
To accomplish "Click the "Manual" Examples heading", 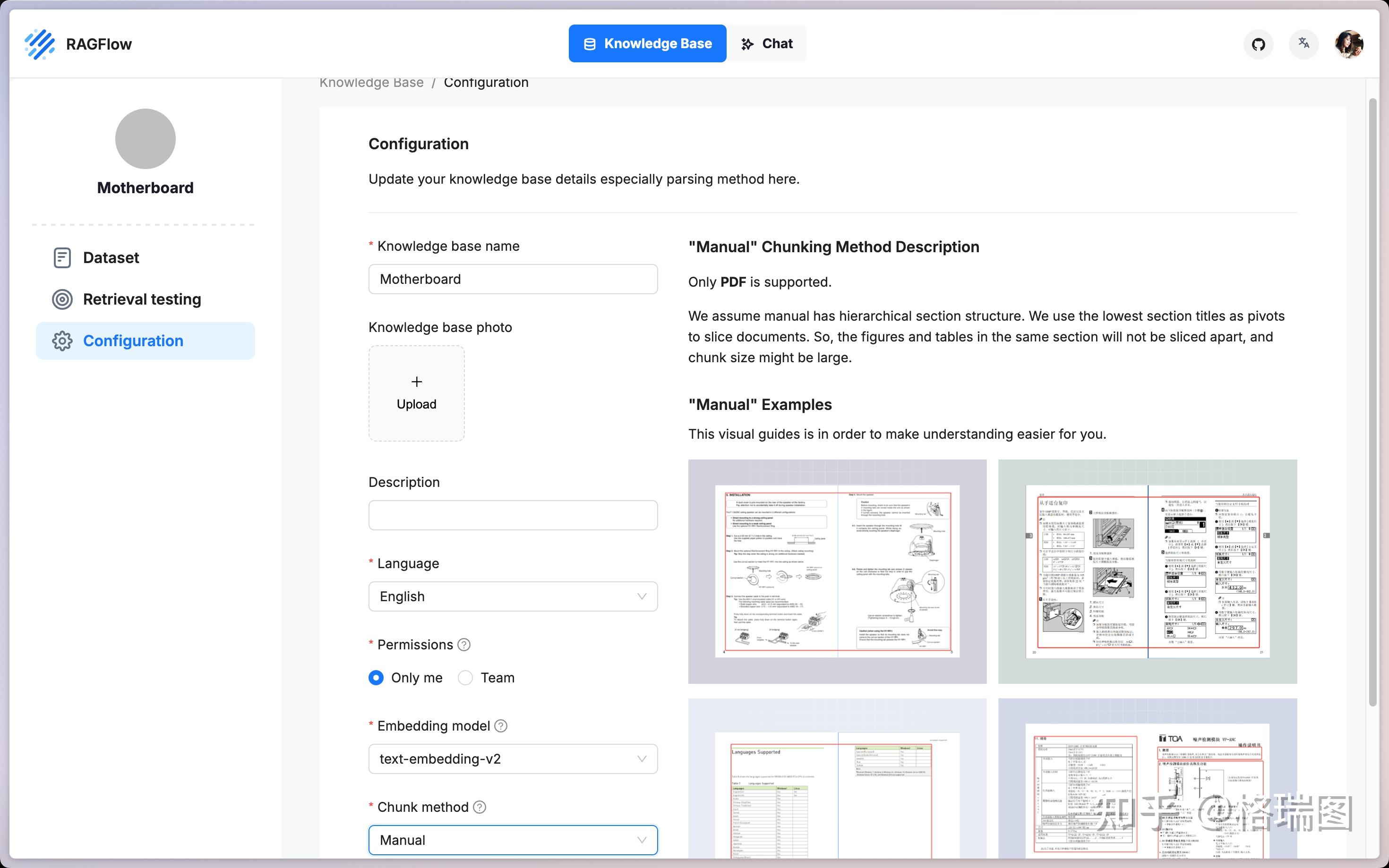I will [760, 405].
